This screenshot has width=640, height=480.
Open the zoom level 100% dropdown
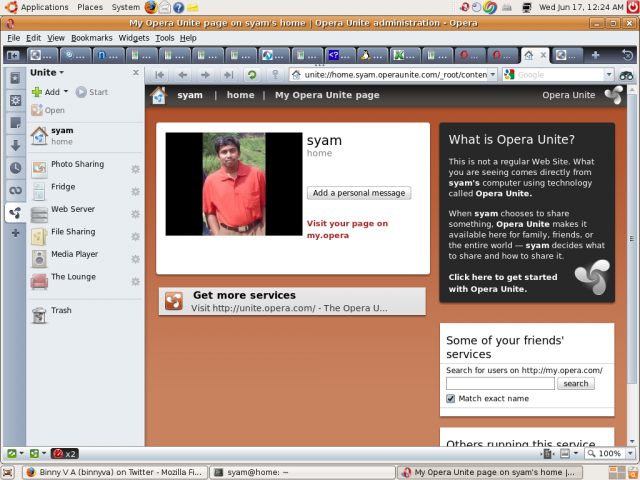(630, 453)
